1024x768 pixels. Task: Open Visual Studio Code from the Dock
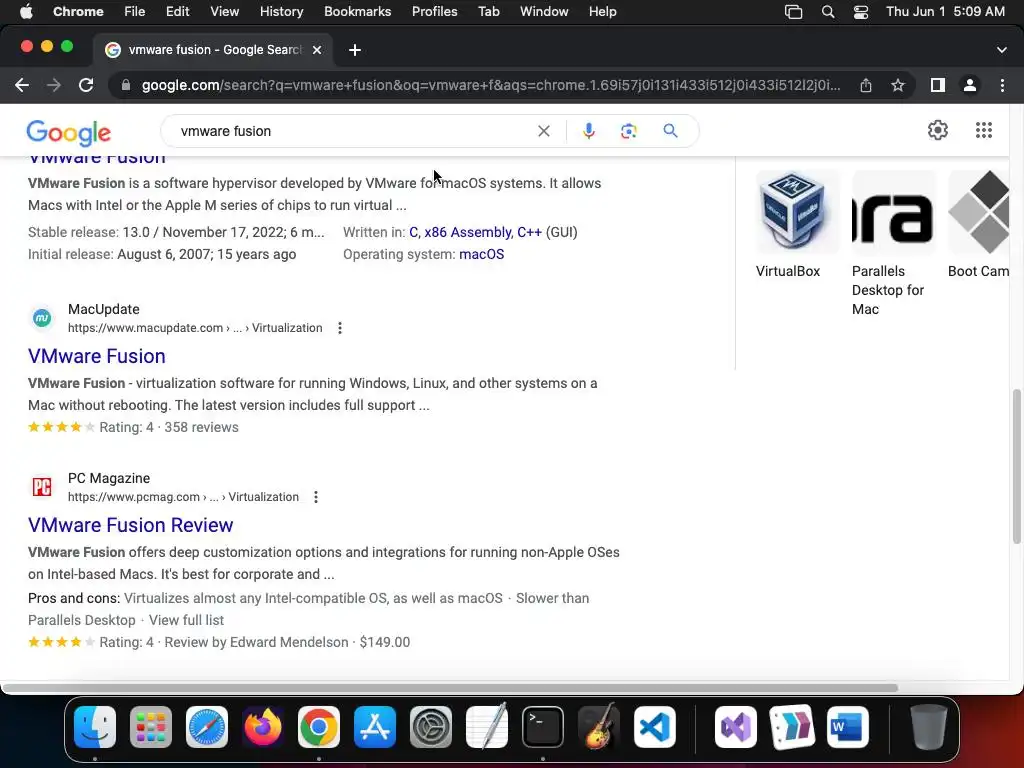pyautogui.click(x=654, y=727)
